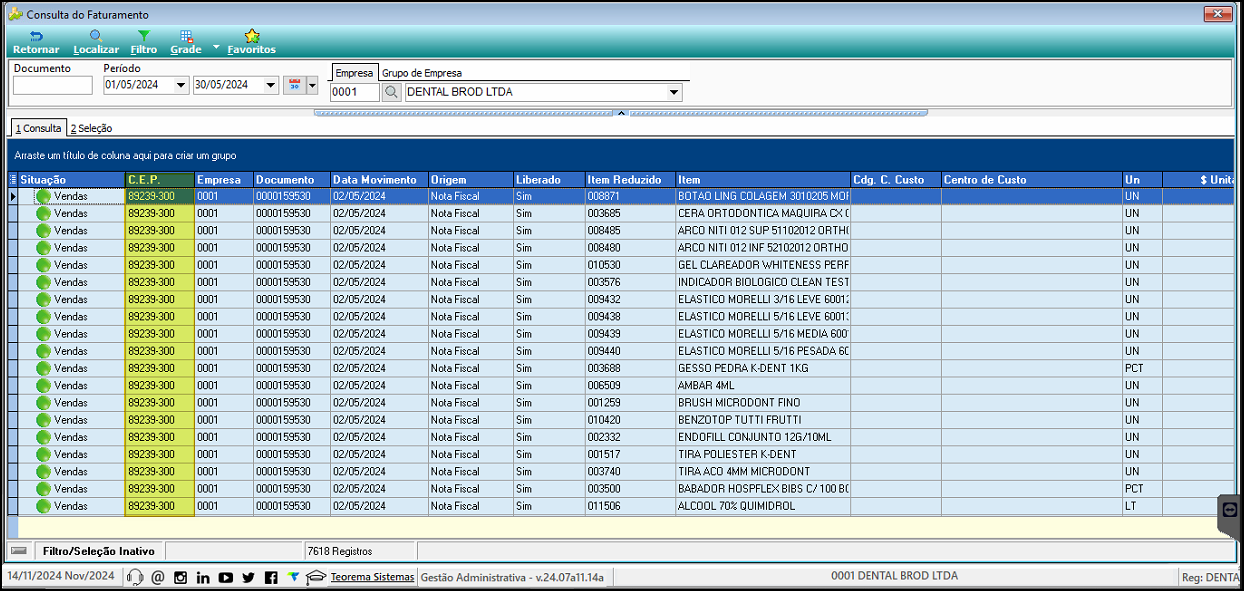Click the Un column header
This screenshot has width=1244, height=591.
point(1142,179)
